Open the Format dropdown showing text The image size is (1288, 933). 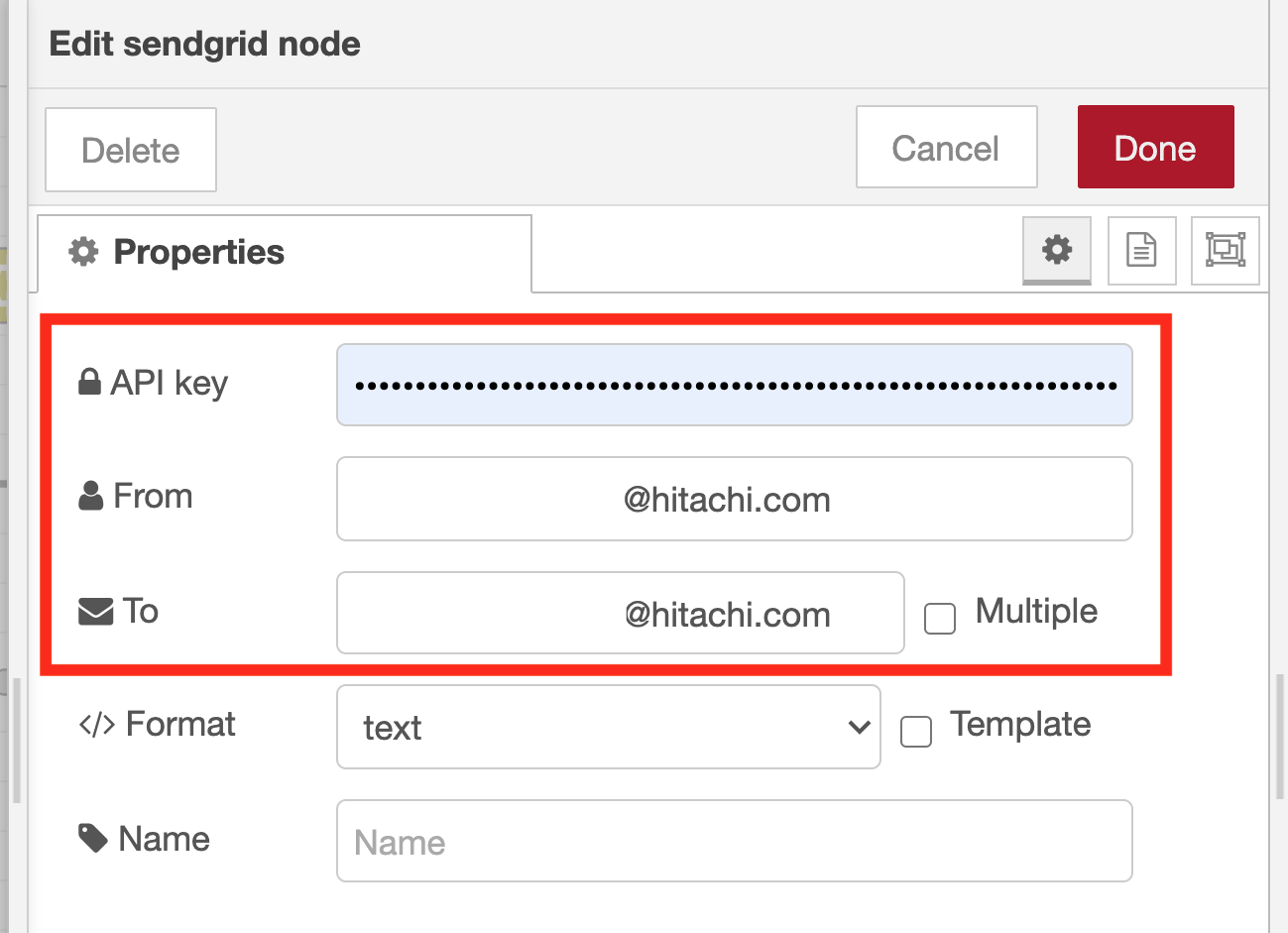click(x=608, y=727)
